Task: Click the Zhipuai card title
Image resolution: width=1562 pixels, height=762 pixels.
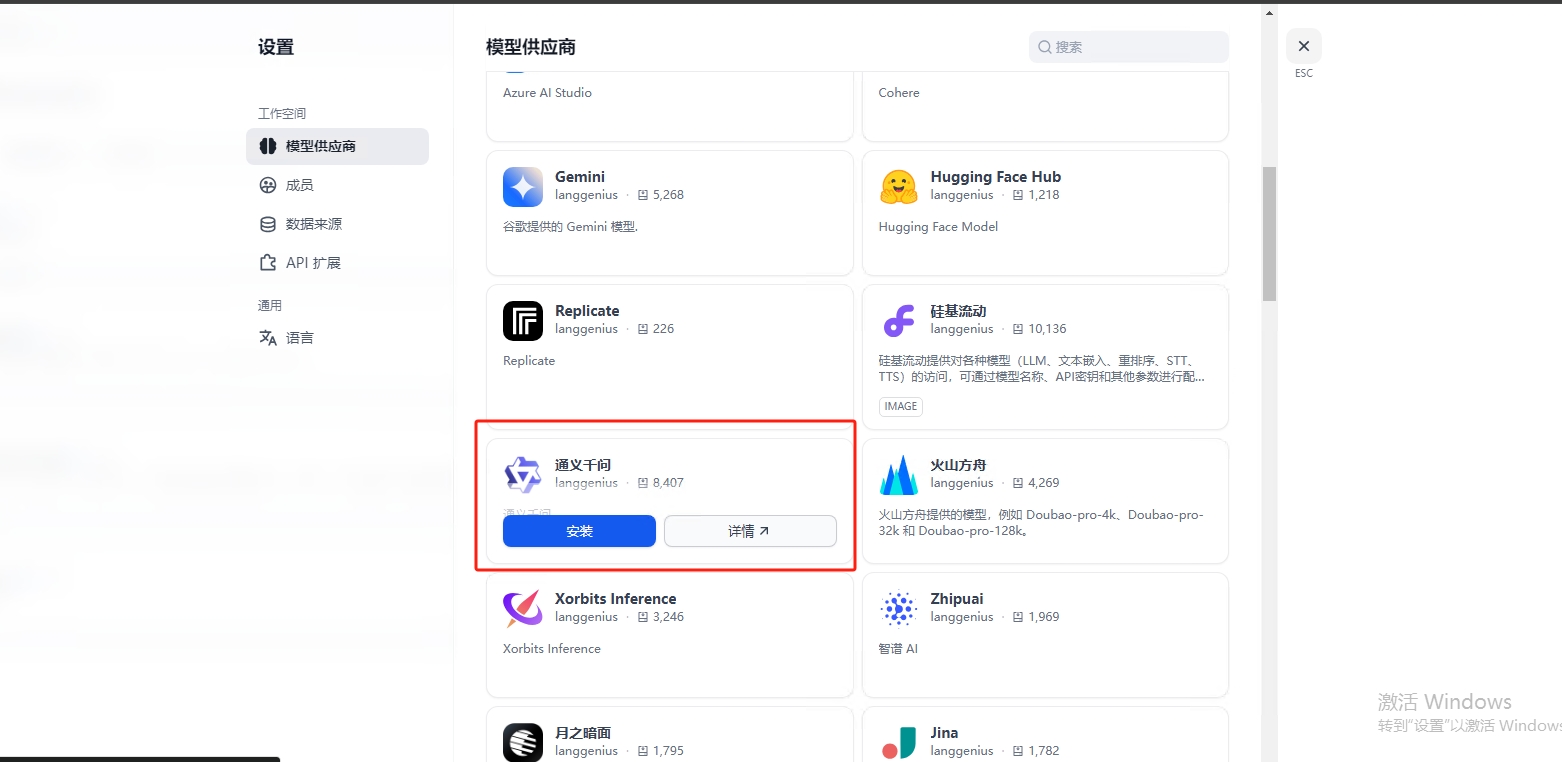Action: (x=957, y=599)
